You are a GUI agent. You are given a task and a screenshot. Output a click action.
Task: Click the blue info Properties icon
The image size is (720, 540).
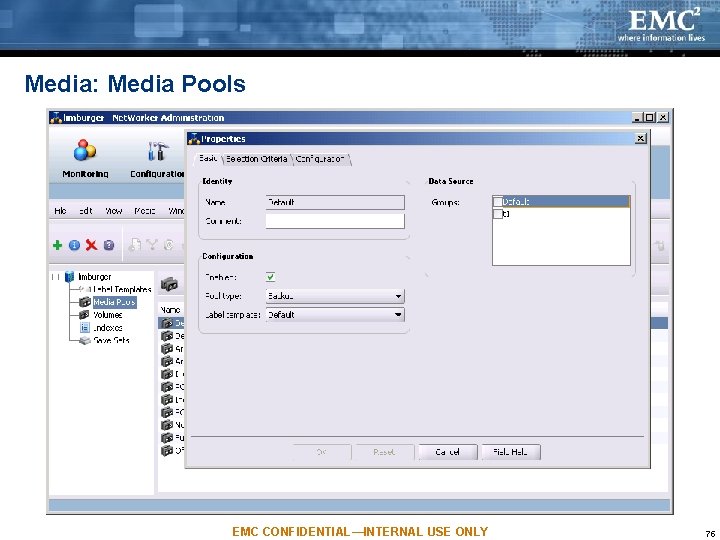[x=74, y=245]
